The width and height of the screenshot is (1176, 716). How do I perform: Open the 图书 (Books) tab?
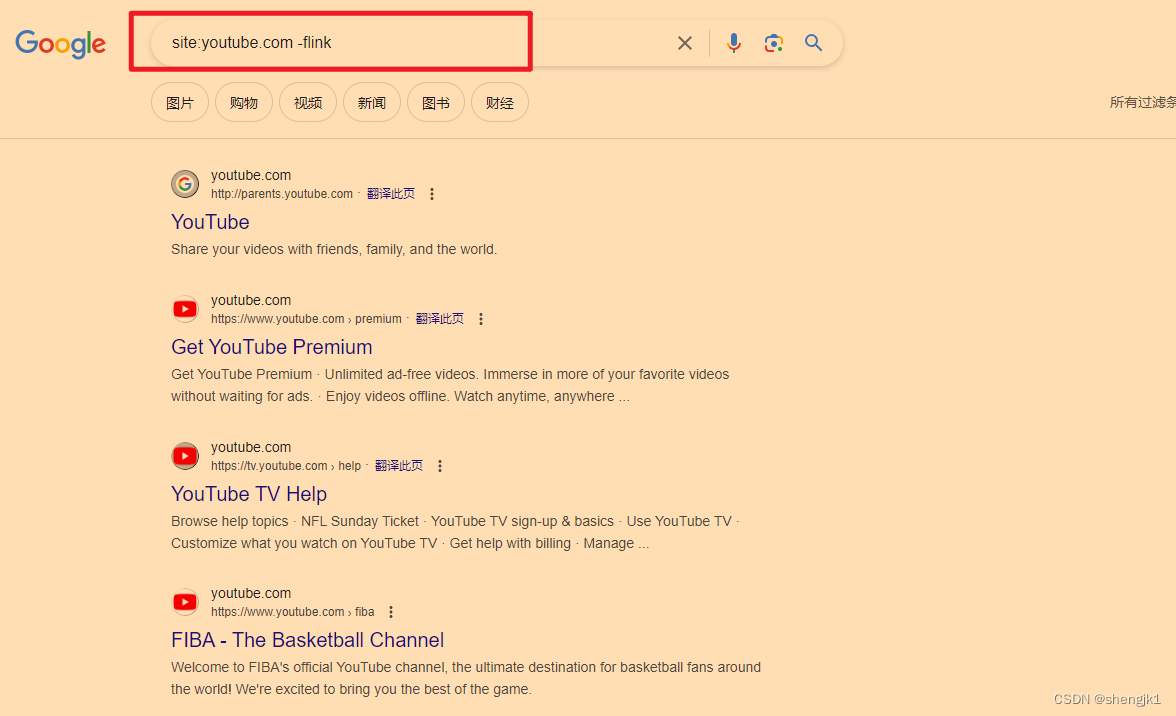(436, 103)
